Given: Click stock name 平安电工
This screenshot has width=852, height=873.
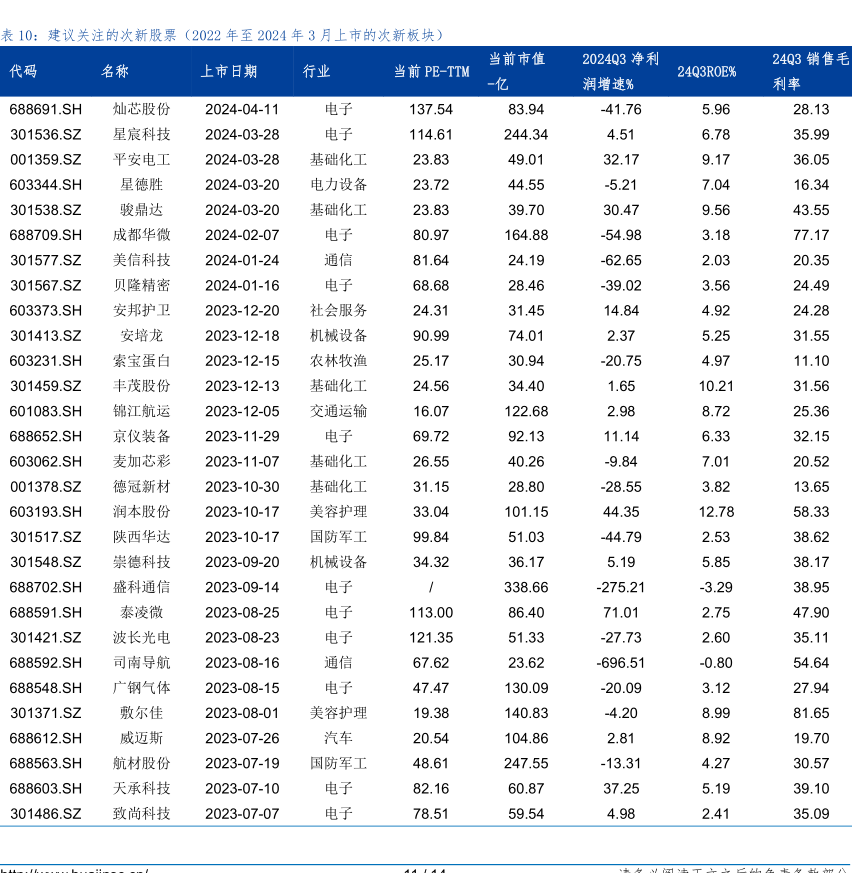Looking at the screenshot, I should pyautogui.click(x=141, y=160).
